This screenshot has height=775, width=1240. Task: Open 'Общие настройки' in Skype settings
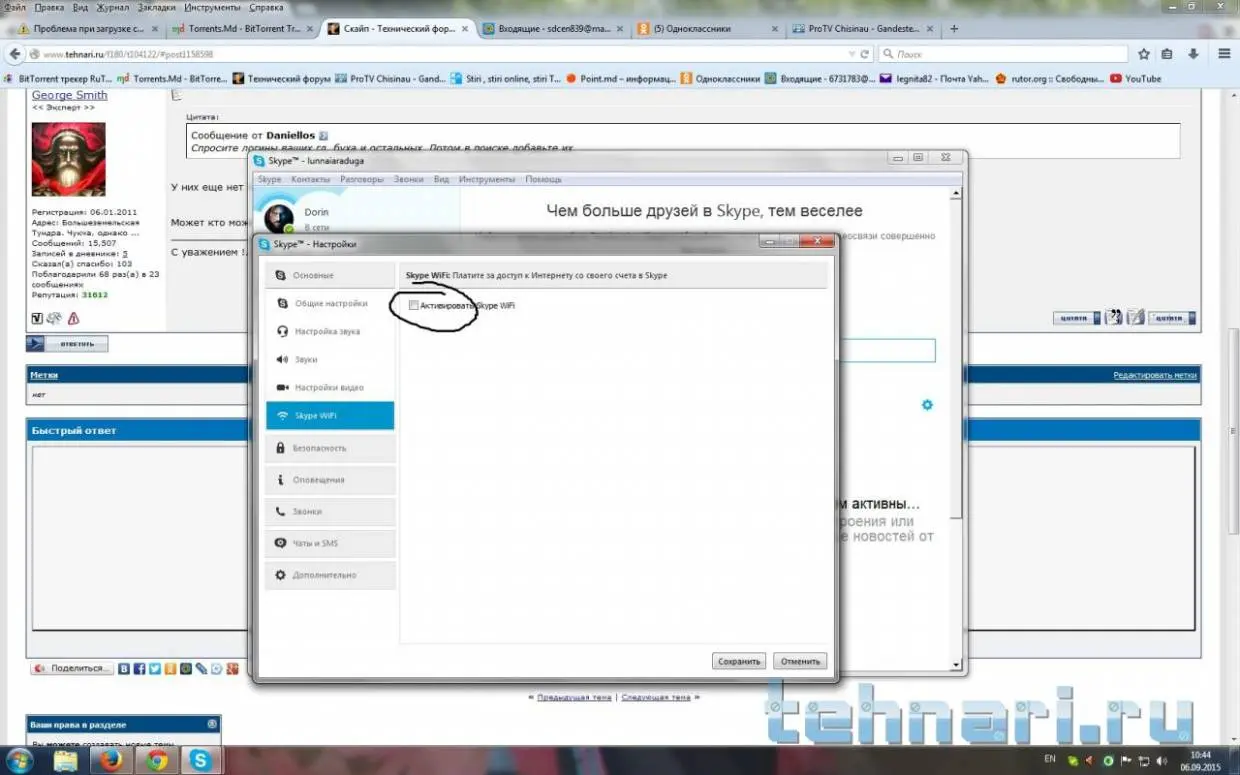click(x=330, y=303)
